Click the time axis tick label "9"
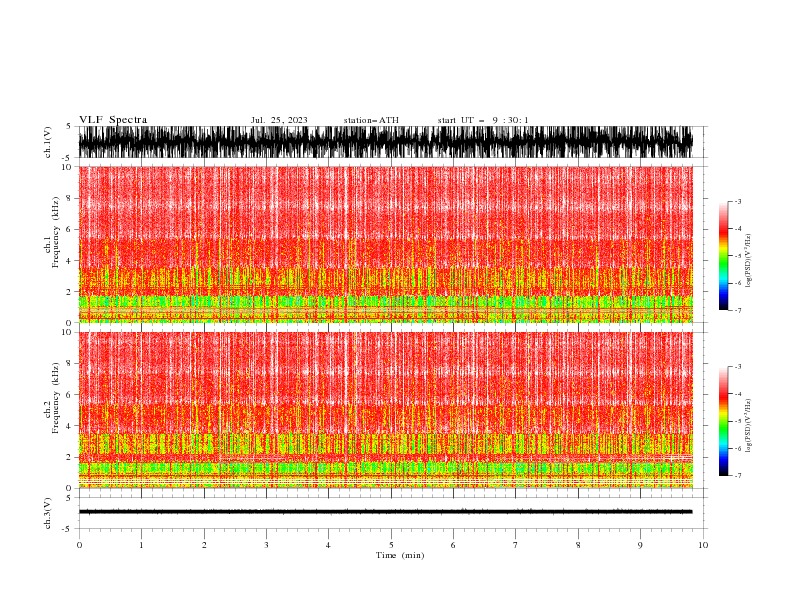 click(640, 545)
